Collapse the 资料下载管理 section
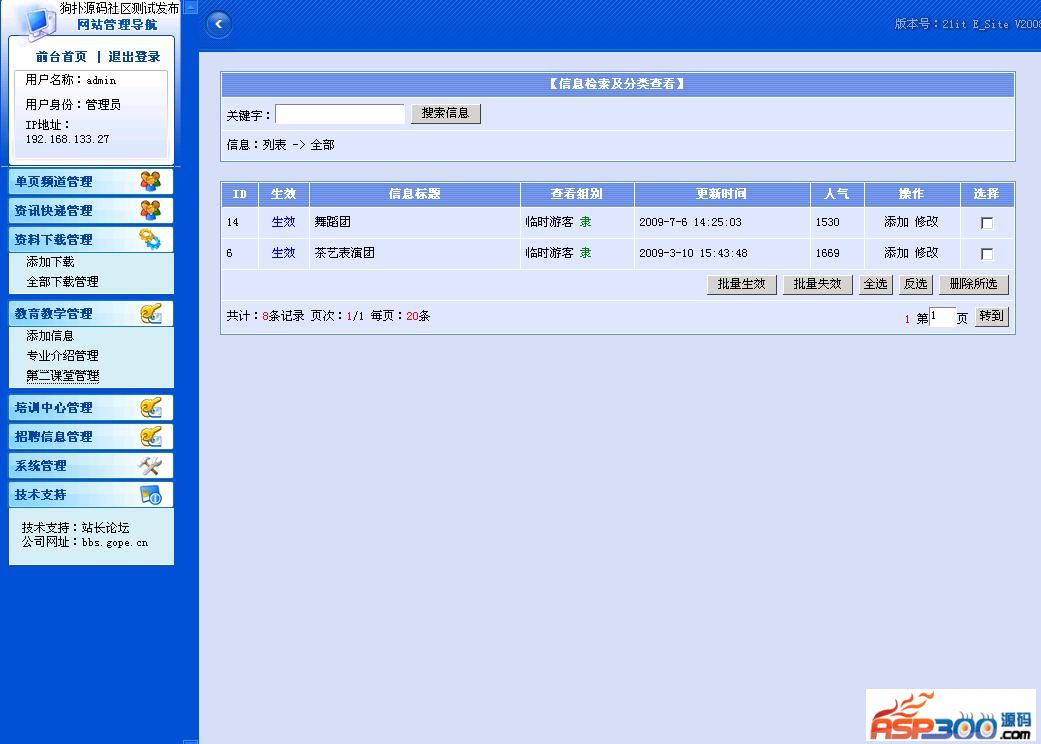The width and height of the screenshot is (1041, 744). [x=54, y=240]
